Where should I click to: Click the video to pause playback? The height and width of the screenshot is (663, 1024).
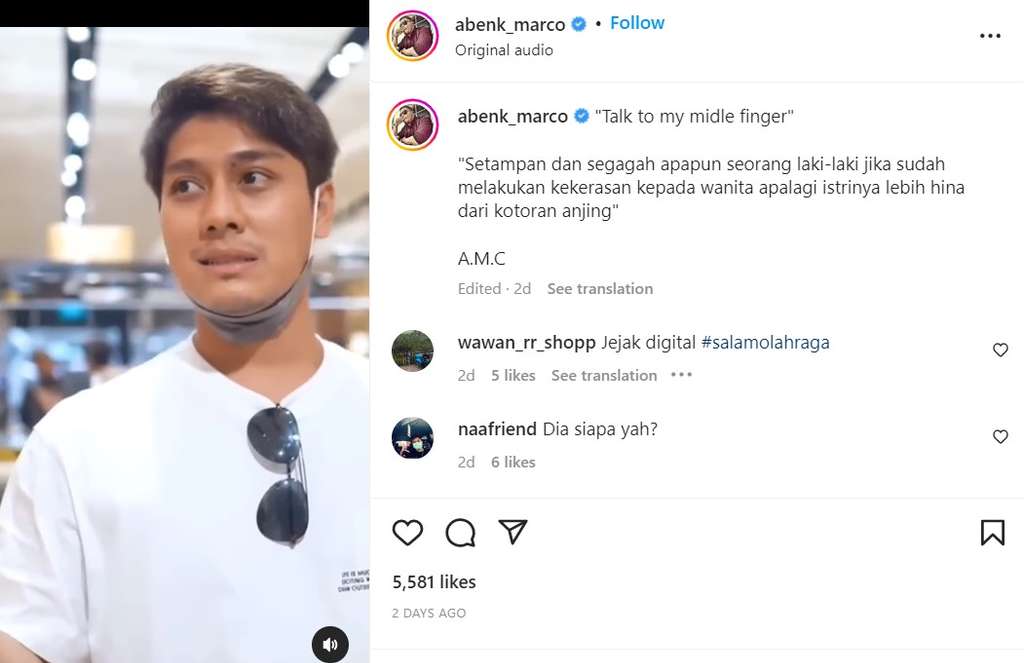(x=185, y=330)
